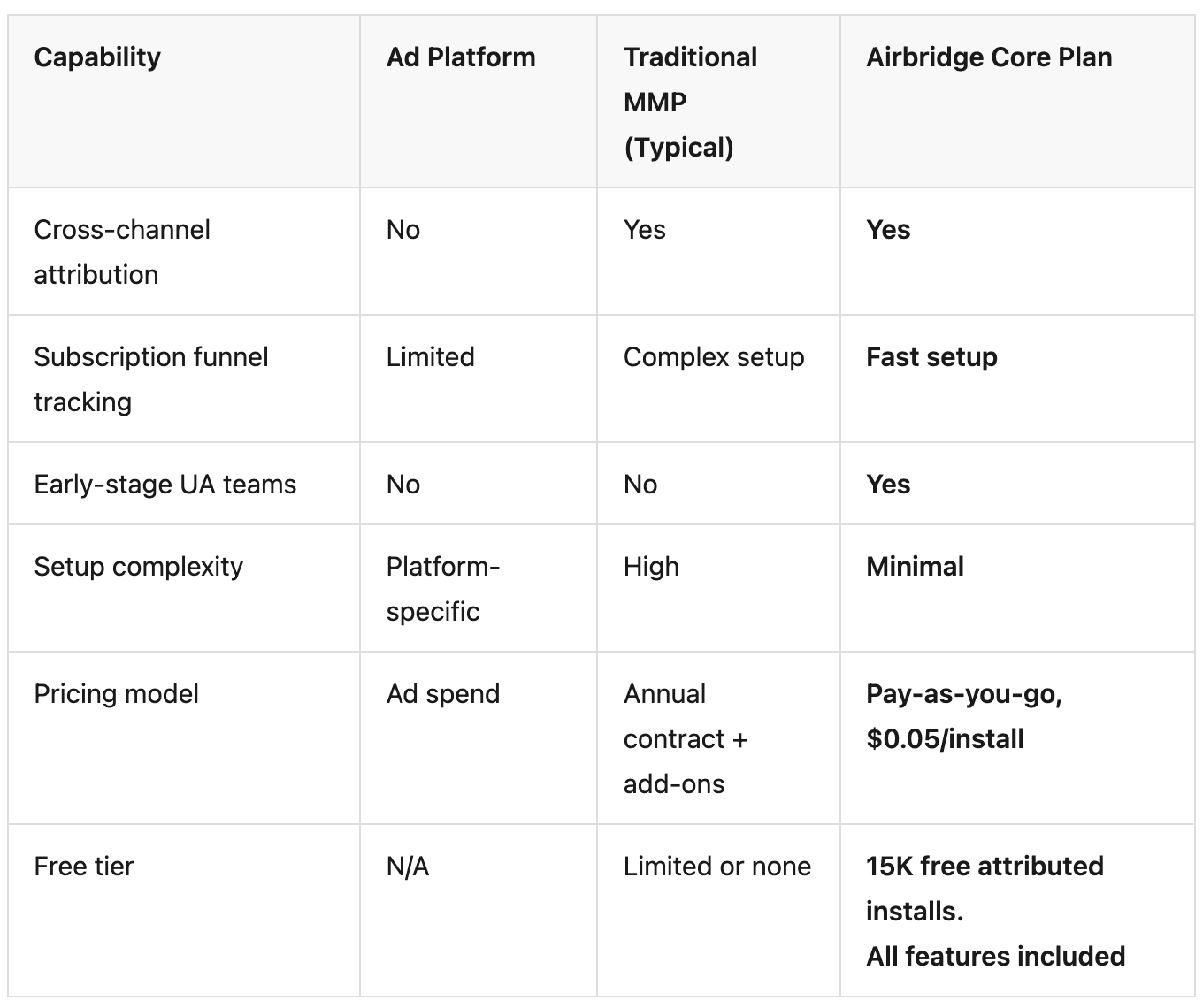Click the "Free tier" row label

click(x=83, y=867)
